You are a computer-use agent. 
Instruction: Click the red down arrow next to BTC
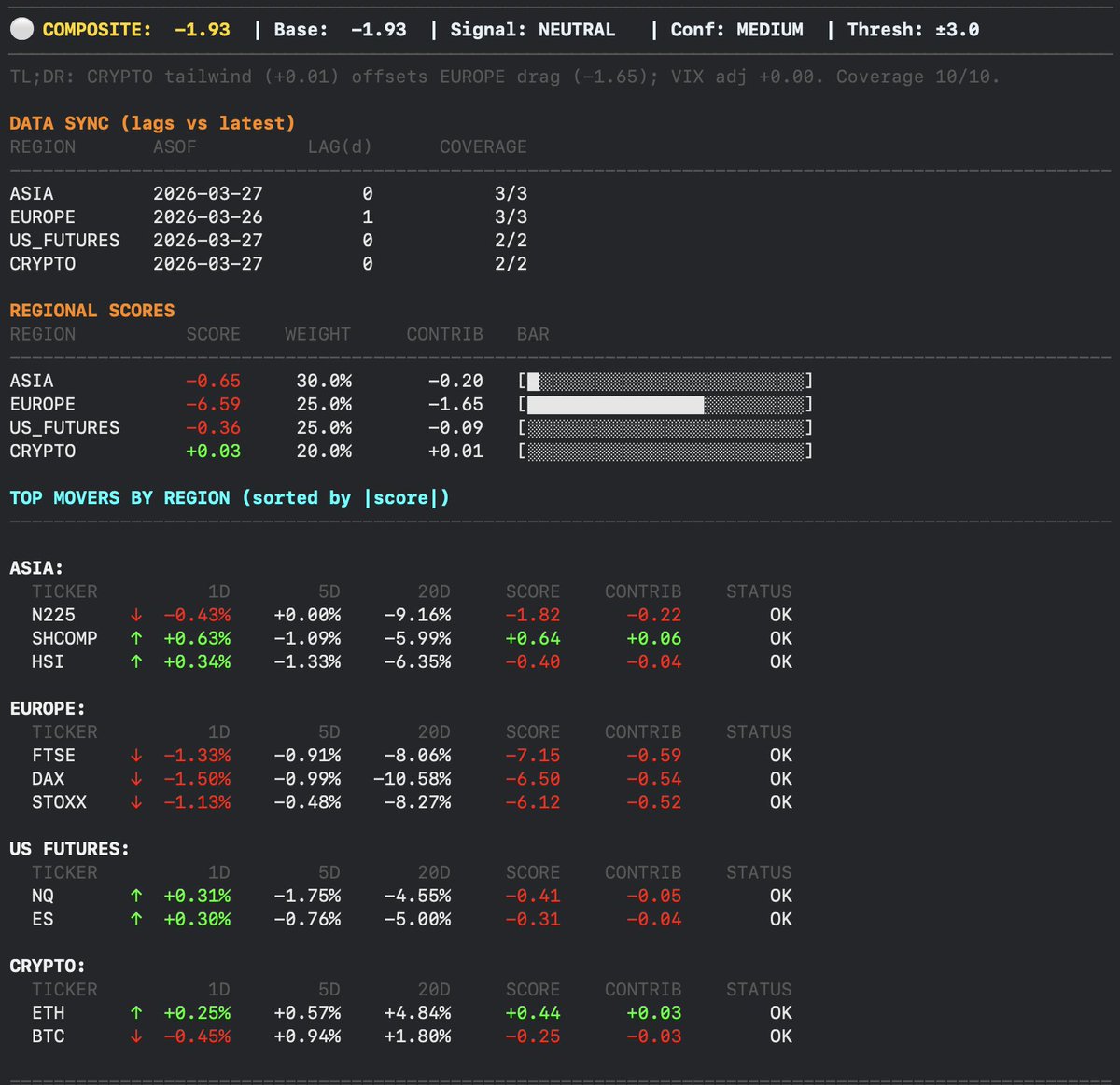[136, 1036]
